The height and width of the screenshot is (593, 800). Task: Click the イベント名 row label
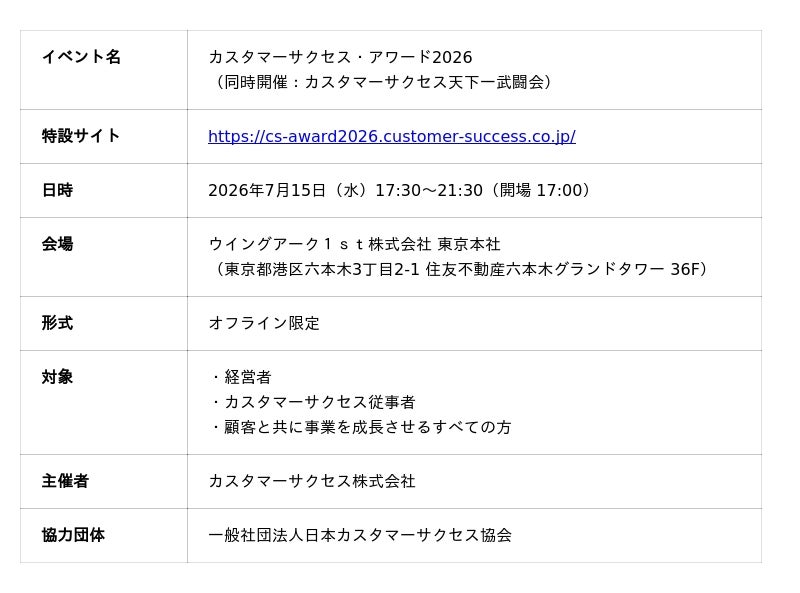pos(81,57)
